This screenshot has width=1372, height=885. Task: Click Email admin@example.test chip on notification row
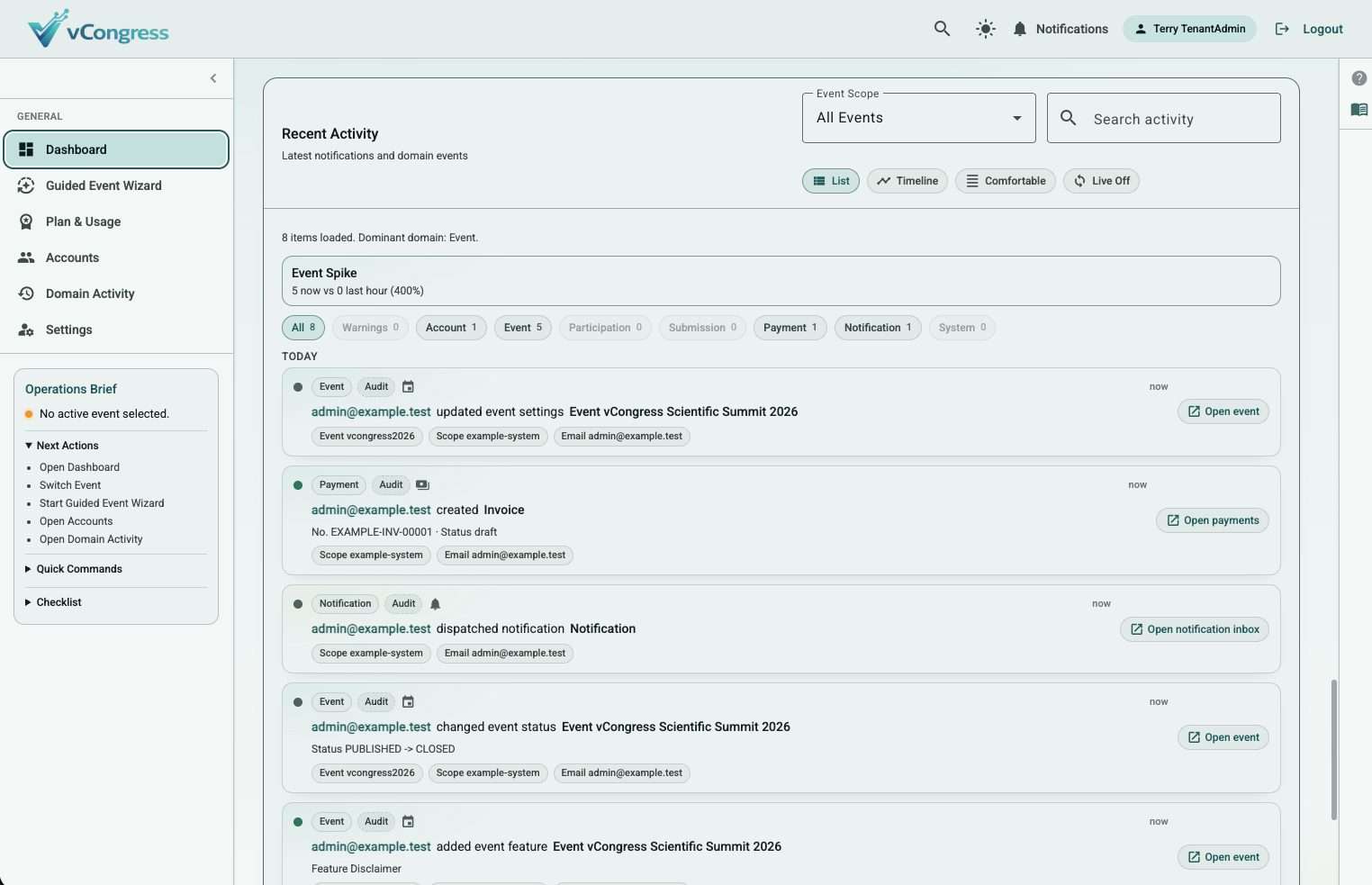[x=505, y=654]
